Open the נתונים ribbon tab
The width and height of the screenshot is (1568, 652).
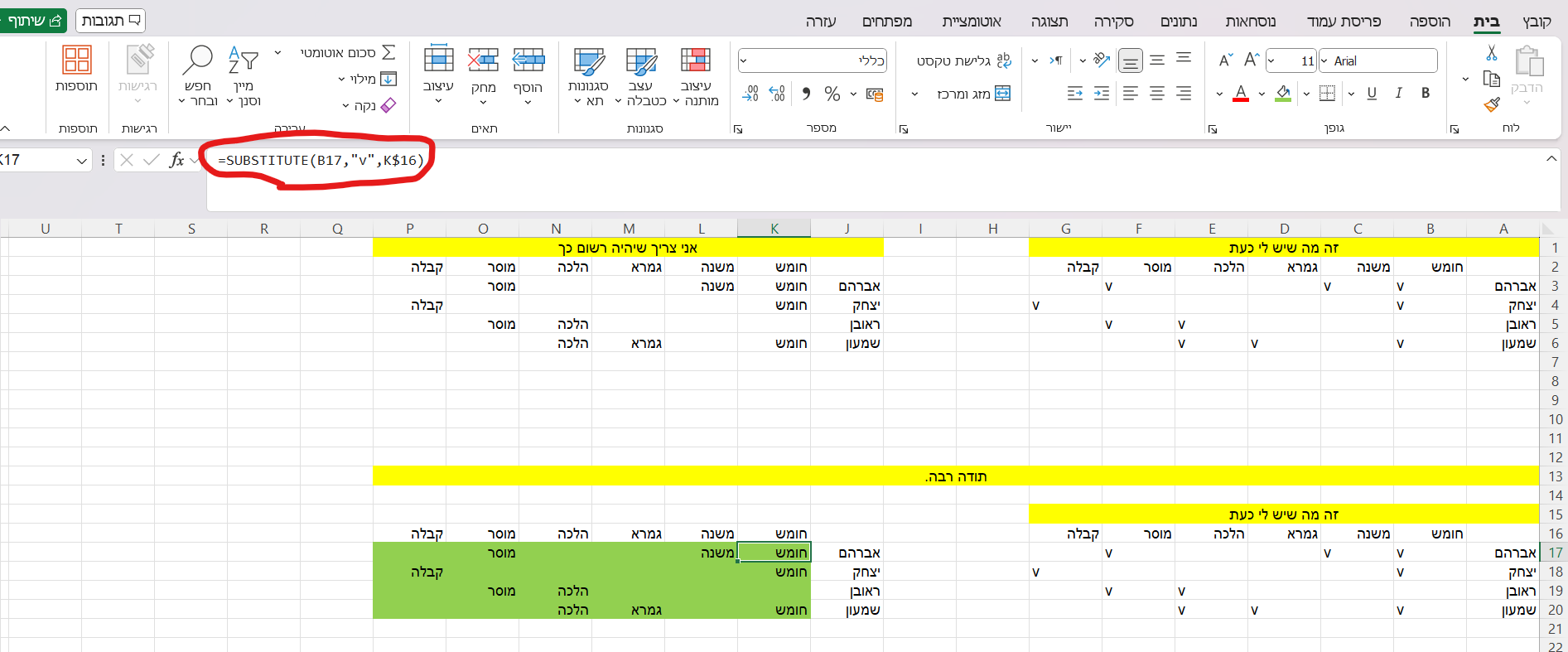point(1179,22)
